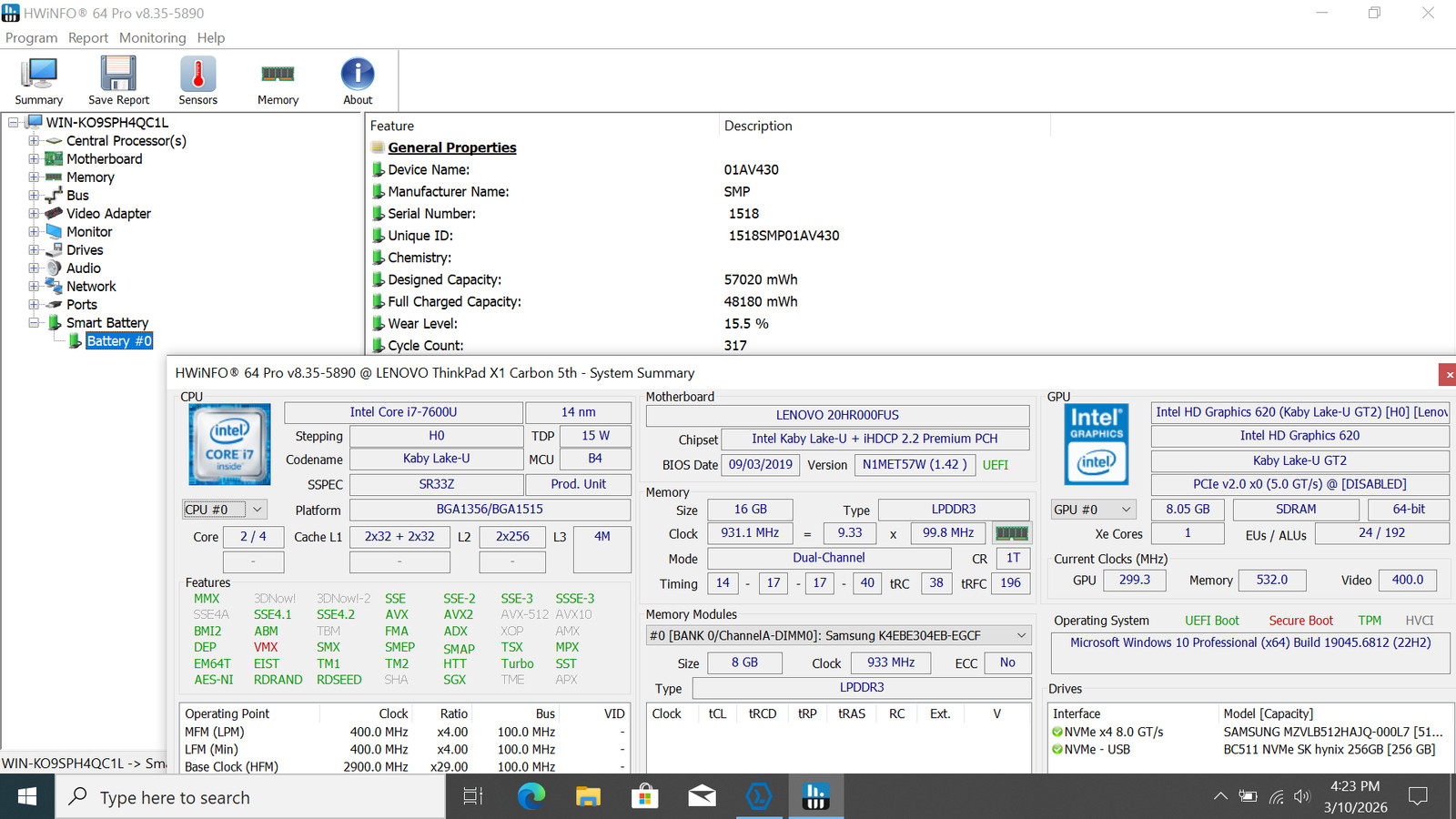Viewport: 1456px width, 819px height.
Task: Open Task View from the taskbar
Action: coord(473,797)
